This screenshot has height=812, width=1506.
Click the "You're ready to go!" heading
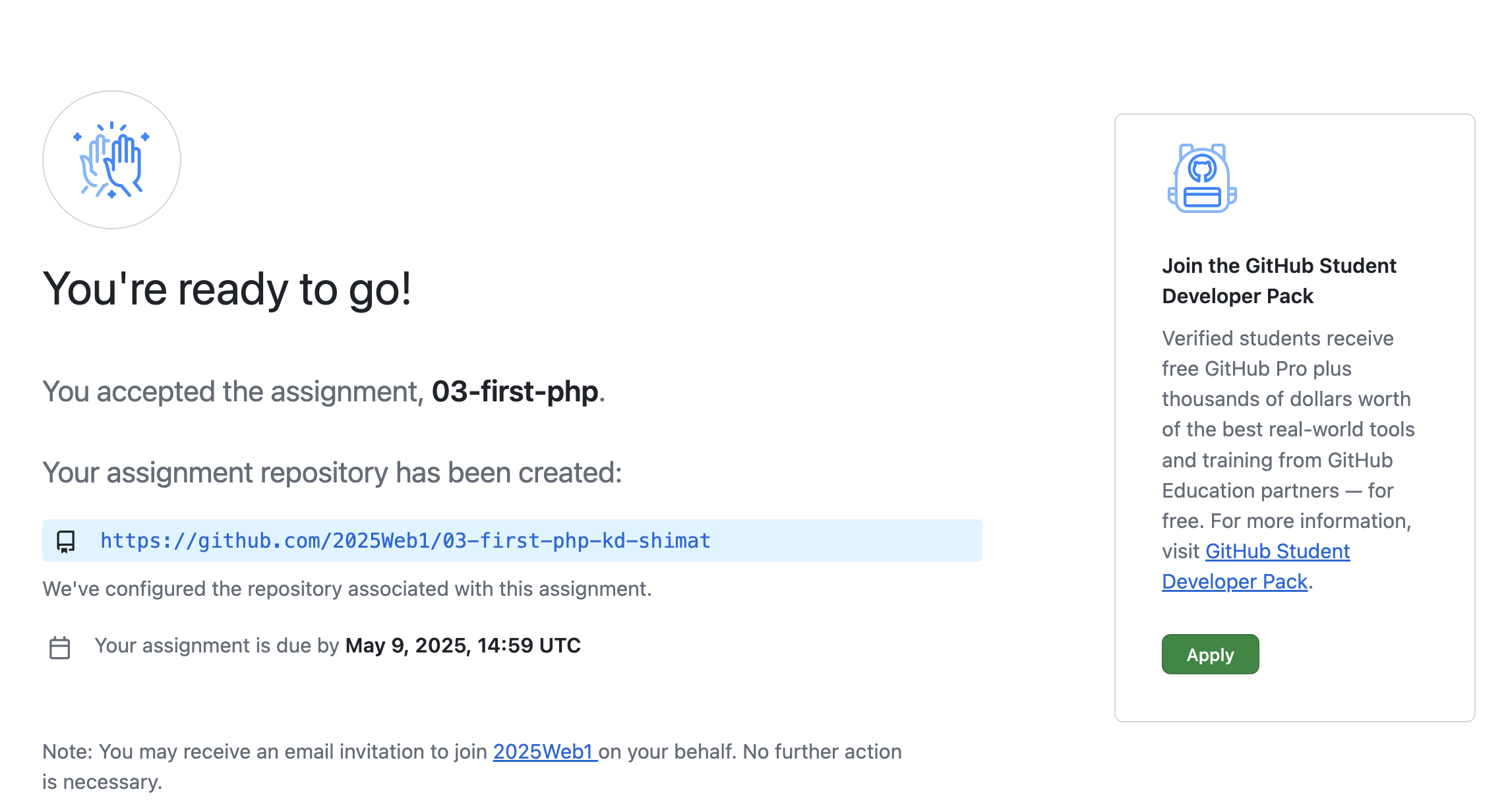(x=227, y=290)
